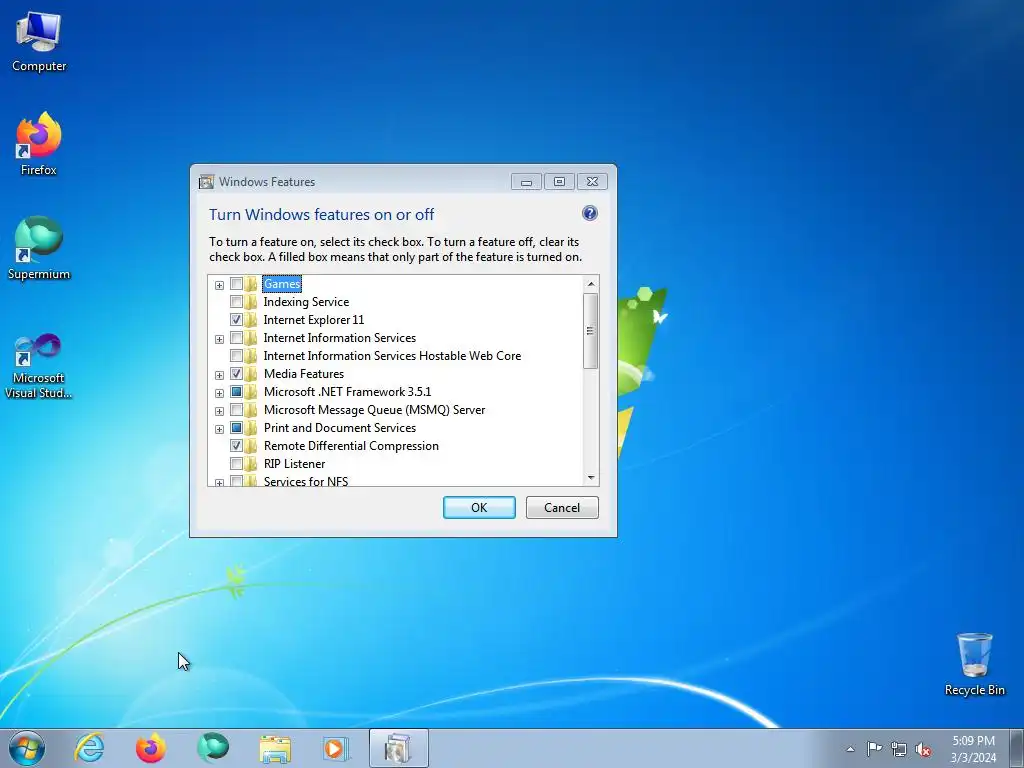The image size is (1024, 768).
Task: Open the Supermium desktop shortcut
Action: [39, 248]
